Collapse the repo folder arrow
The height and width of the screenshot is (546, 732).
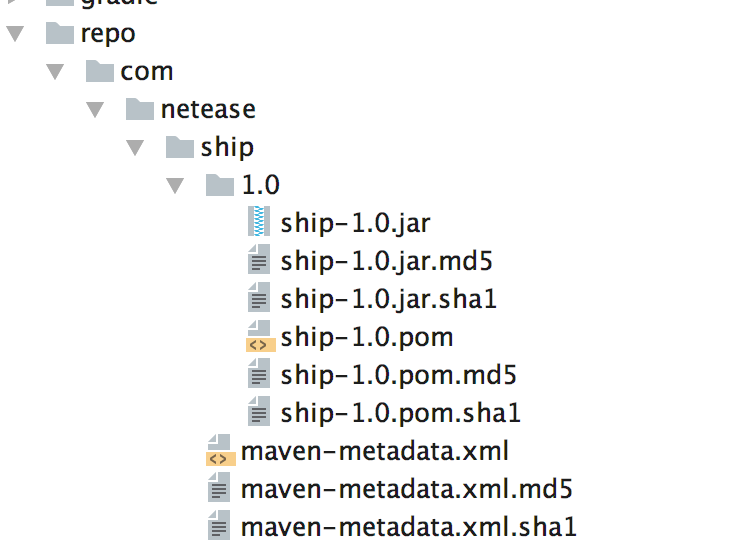tap(15, 33)
